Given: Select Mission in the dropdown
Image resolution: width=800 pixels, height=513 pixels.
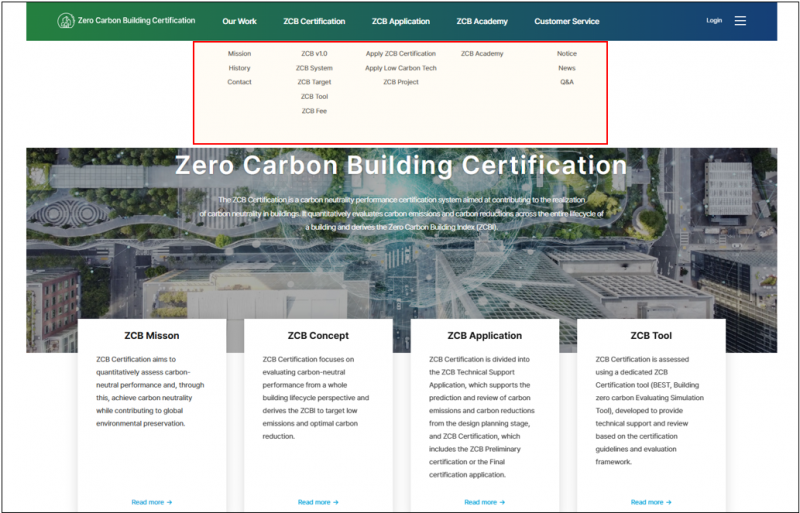Looking at the screenshot, I should [239, 54].
